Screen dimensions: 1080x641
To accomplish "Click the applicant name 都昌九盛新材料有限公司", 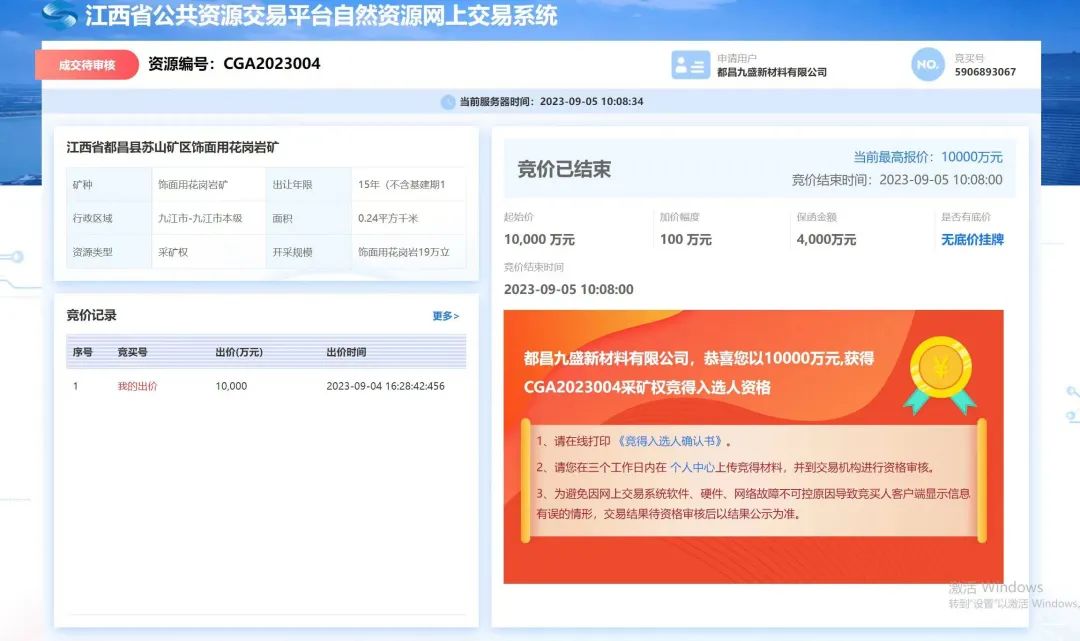I will coord(771,72).
